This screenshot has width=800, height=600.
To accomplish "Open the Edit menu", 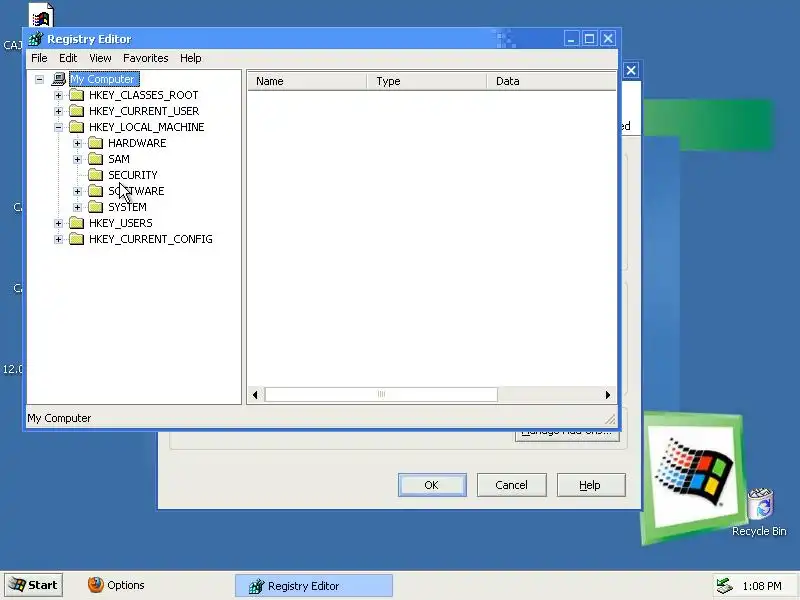I will (68, 58).
